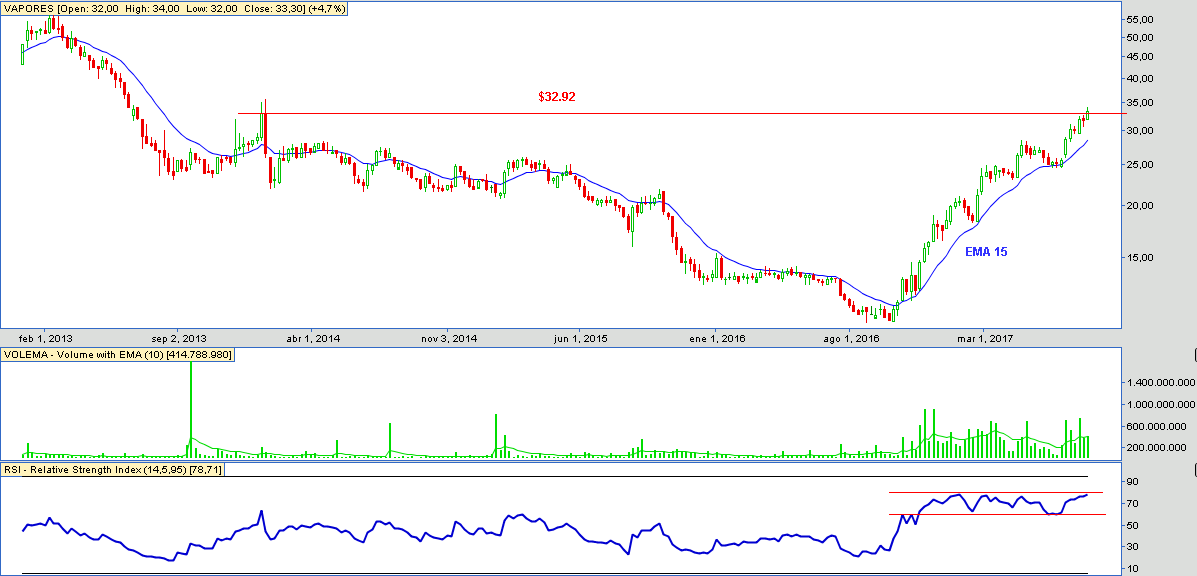
Task: Select the upper red RSI channel line
Action: pyautogui.click(x=995, y=493)
